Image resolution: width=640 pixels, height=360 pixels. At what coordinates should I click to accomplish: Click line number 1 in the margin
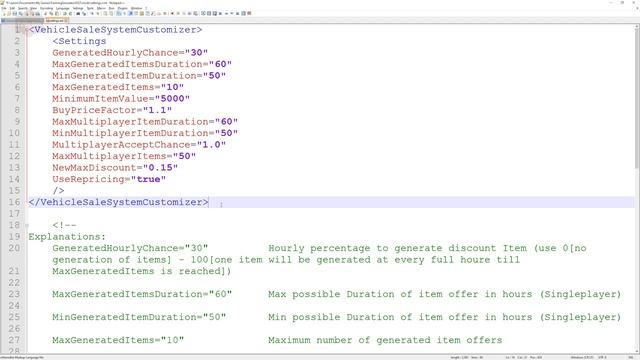tap(17, 30)
